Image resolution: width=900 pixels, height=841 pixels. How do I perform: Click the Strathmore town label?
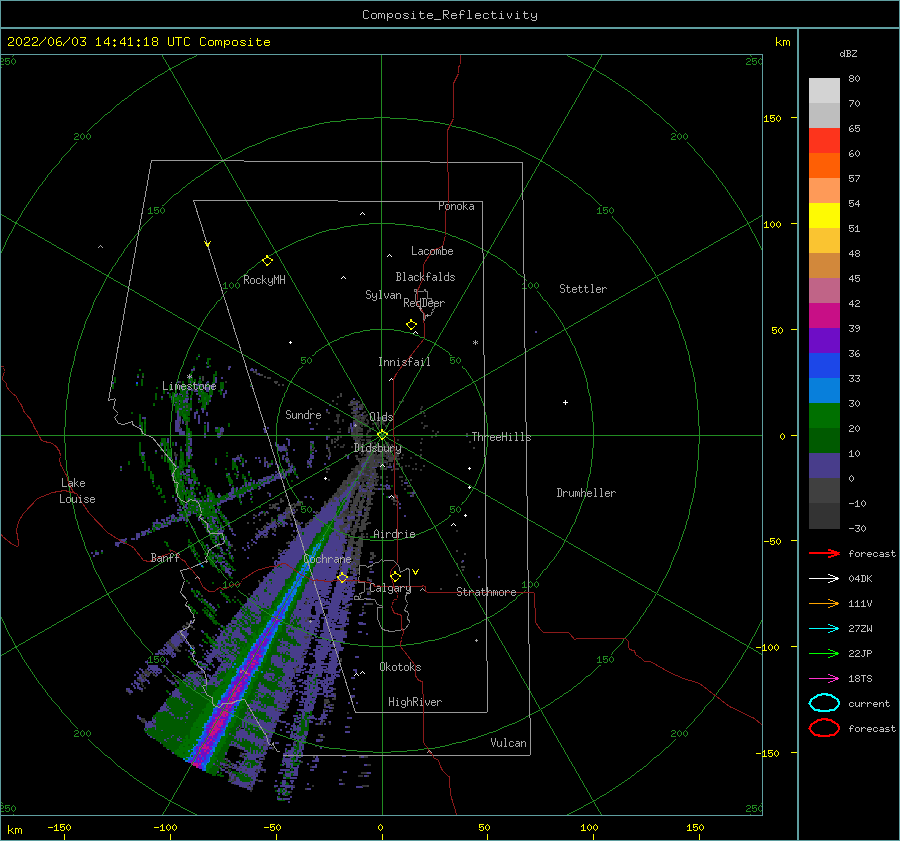486,592
